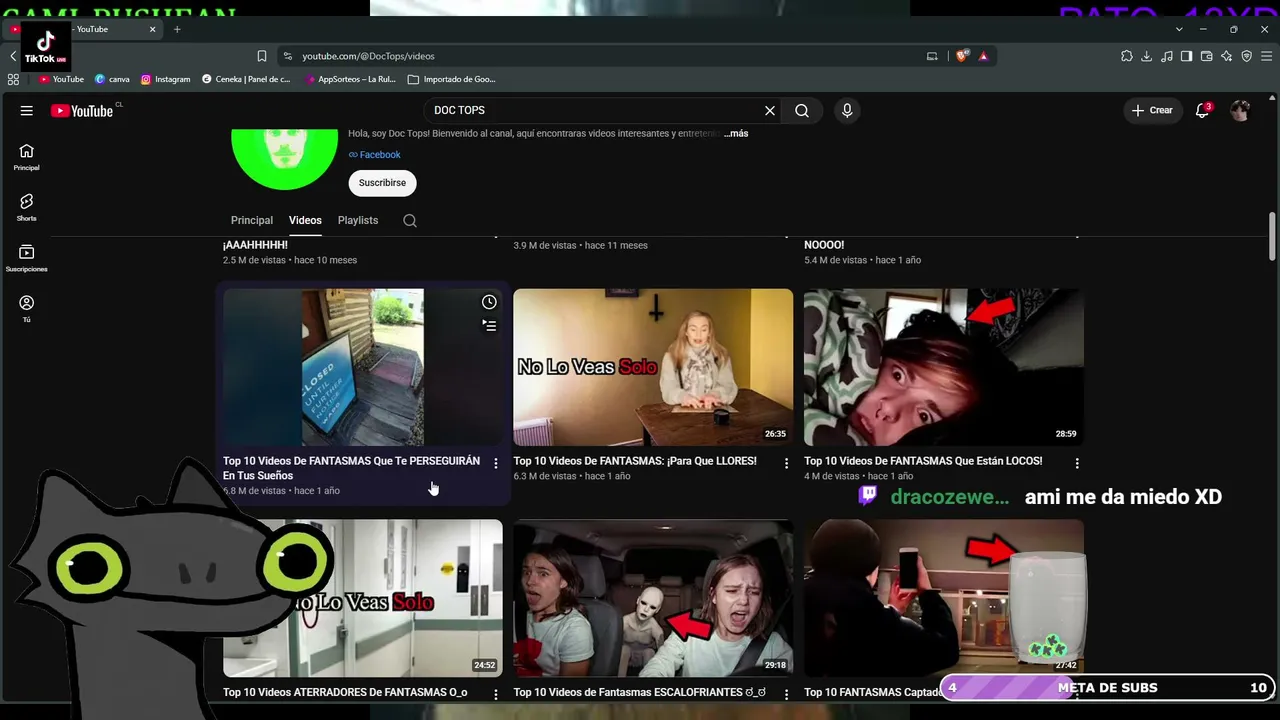The width and height of the screenshot is (1280, 720).
Task: Open the browser downloads icon
Action: (1147, 56)
